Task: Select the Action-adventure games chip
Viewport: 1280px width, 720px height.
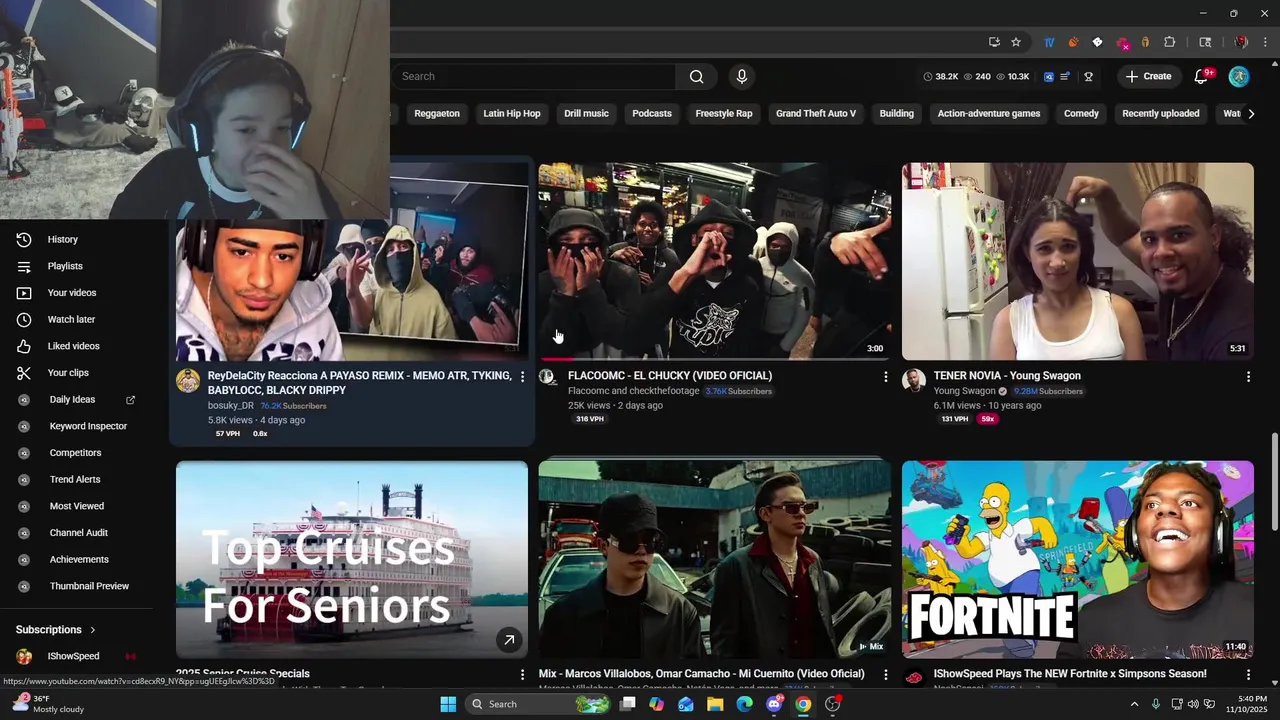Action: click(x=989, y=114)
